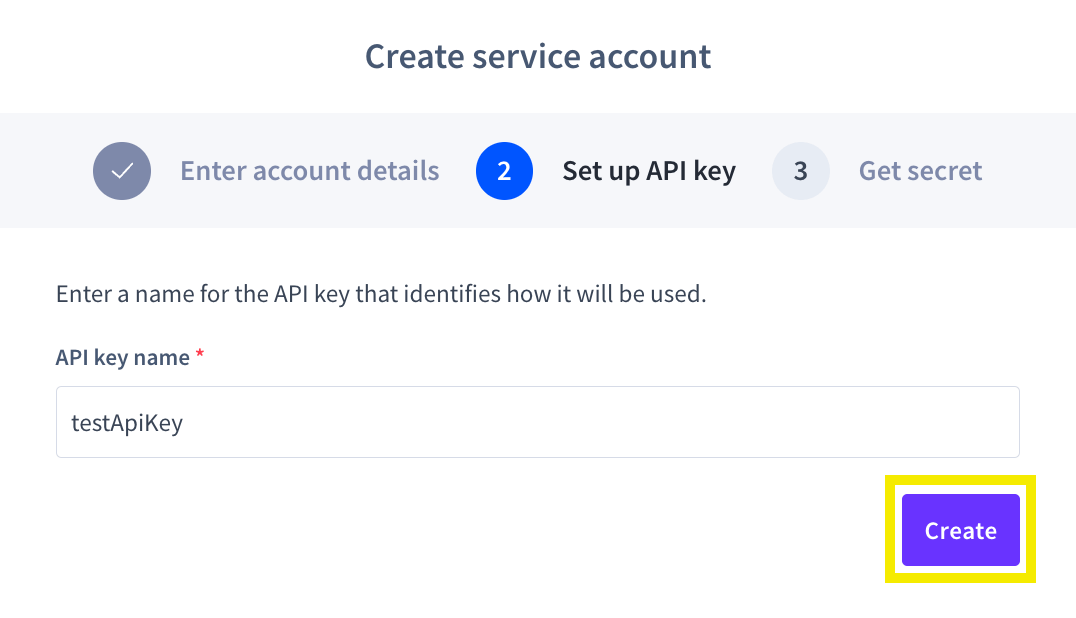Viewport: 1076px width, 618px height.
Task: Select the Set up API key step
Action: pos(648,171)
